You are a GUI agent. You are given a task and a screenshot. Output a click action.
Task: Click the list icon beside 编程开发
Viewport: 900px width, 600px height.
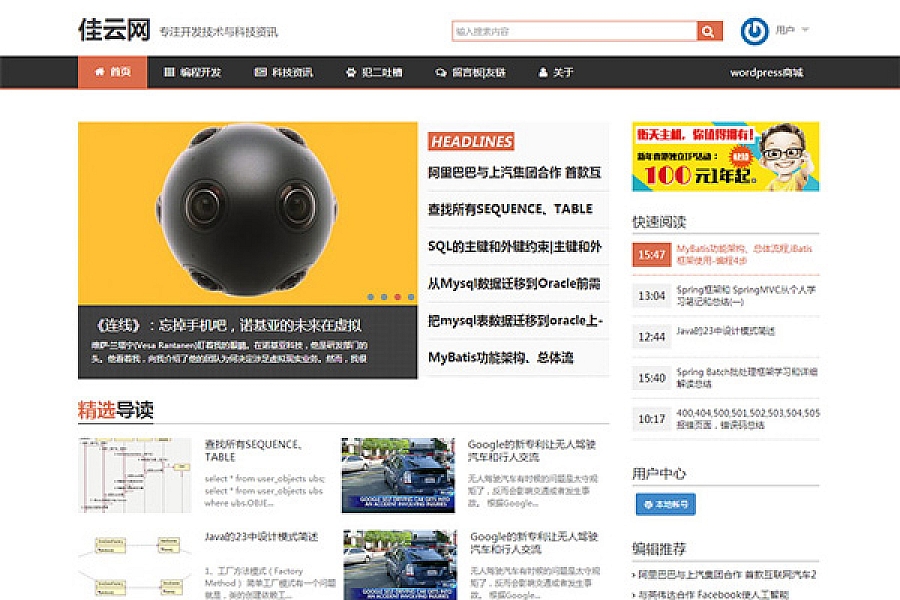pos(169,72)
